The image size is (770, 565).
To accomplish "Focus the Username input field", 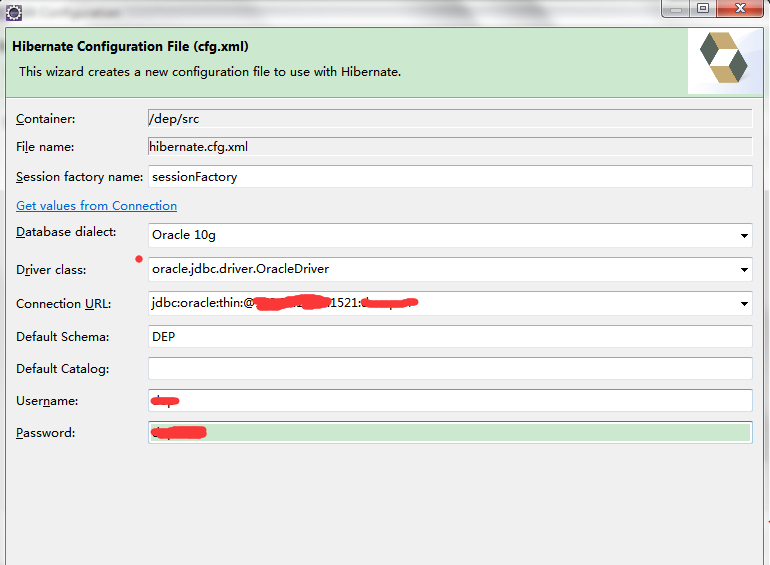I will pyautogui.click(x=450, y=401).
